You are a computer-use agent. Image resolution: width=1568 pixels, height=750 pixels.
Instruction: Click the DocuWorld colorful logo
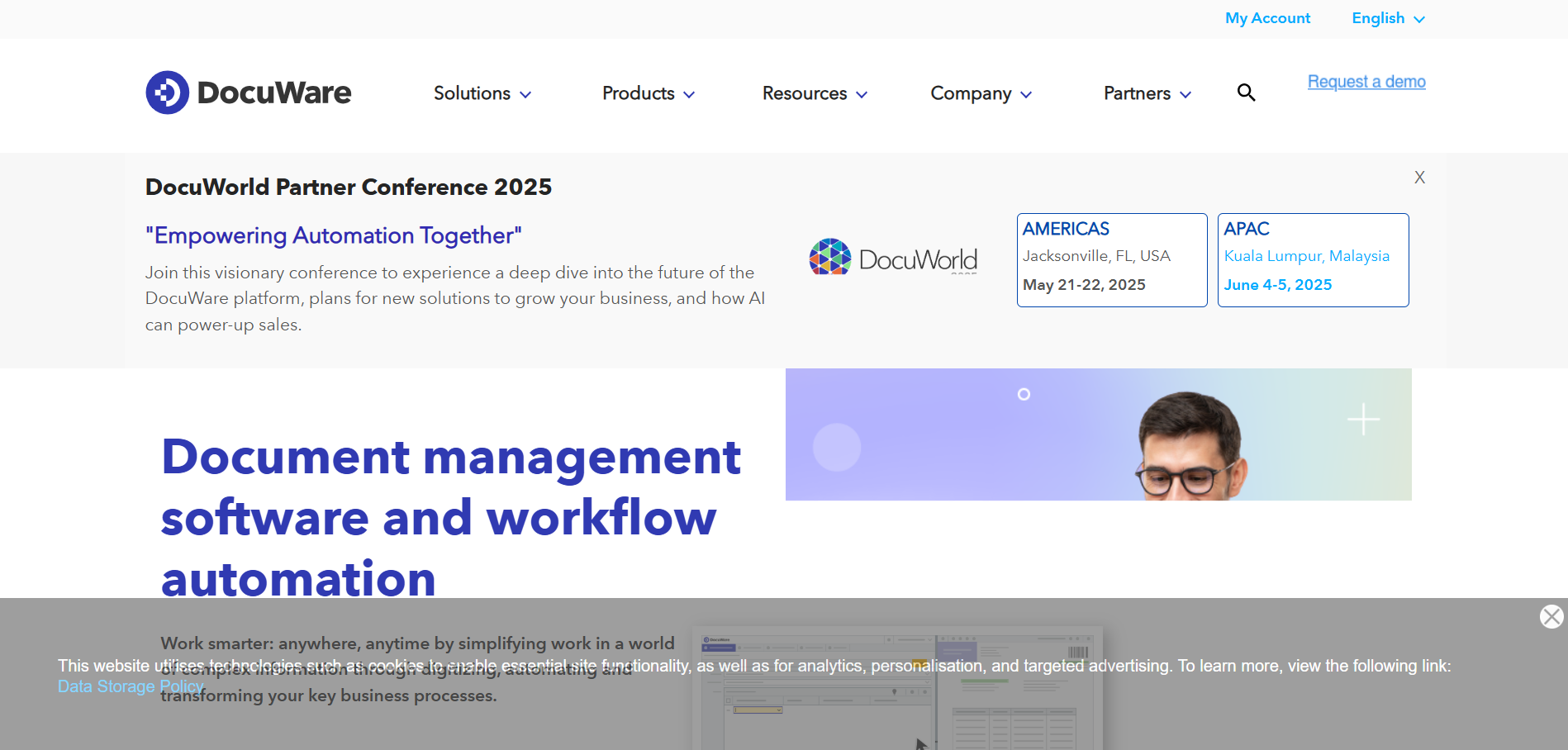[x=893, y=257]
